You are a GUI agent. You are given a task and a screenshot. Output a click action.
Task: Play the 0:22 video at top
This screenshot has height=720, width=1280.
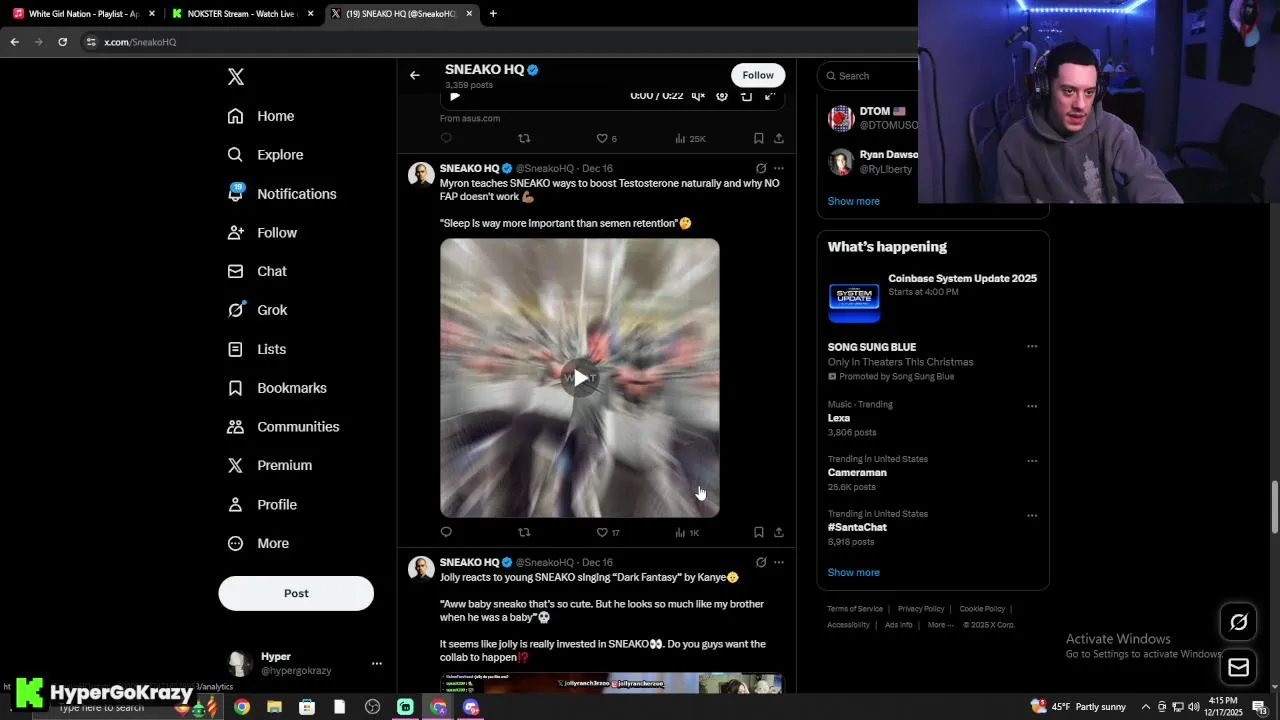pos(454,96)
